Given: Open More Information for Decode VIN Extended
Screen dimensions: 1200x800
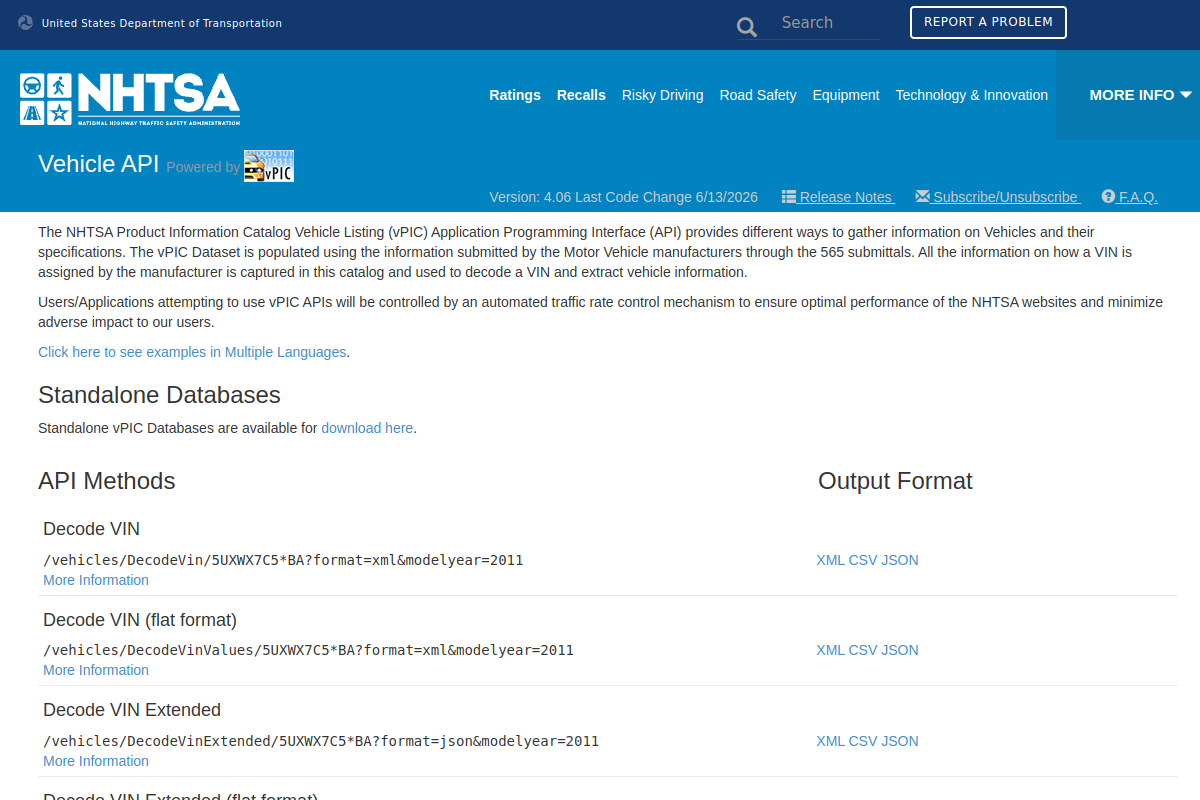Looking at the screenshot, I should 96,761.
